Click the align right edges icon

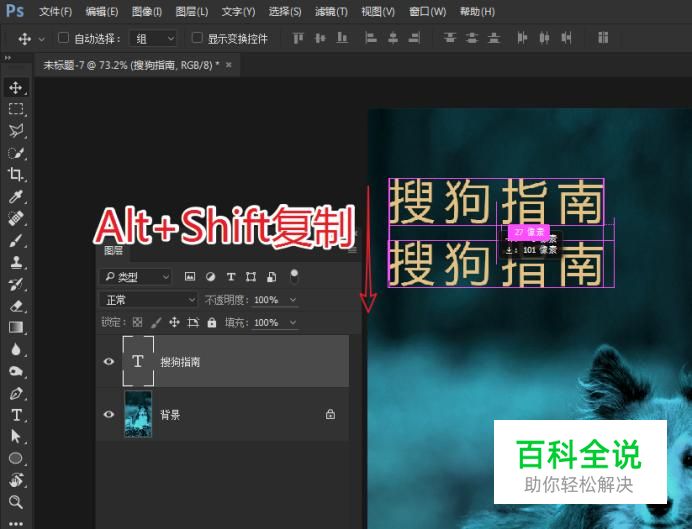(x=414, y=38)
